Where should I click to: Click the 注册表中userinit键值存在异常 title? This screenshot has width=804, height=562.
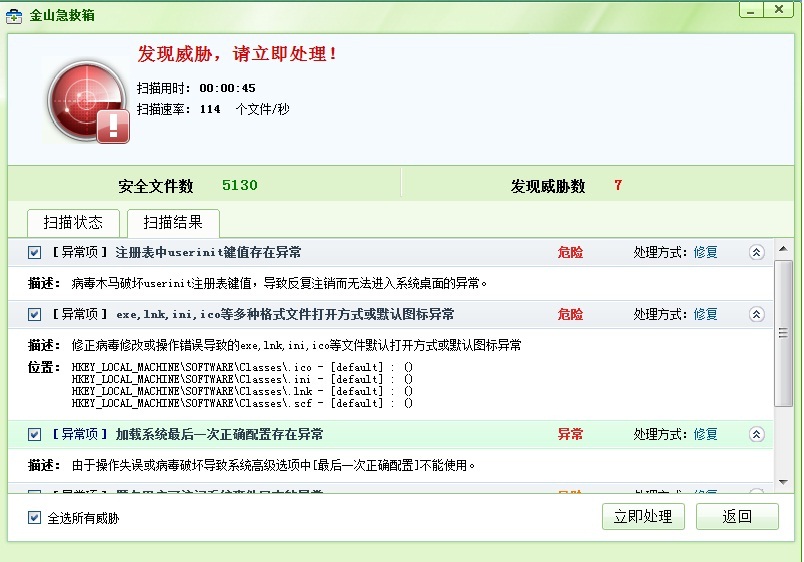pyautogui.click(x=208, y=252)
